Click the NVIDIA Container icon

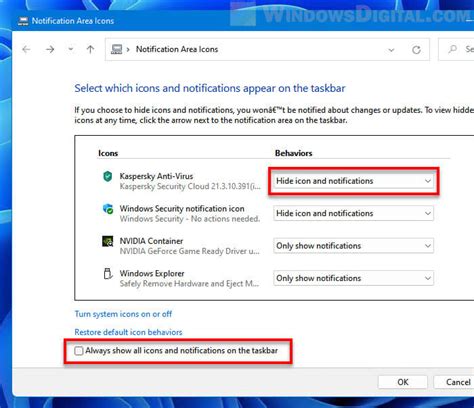click(x=107, y=241)
